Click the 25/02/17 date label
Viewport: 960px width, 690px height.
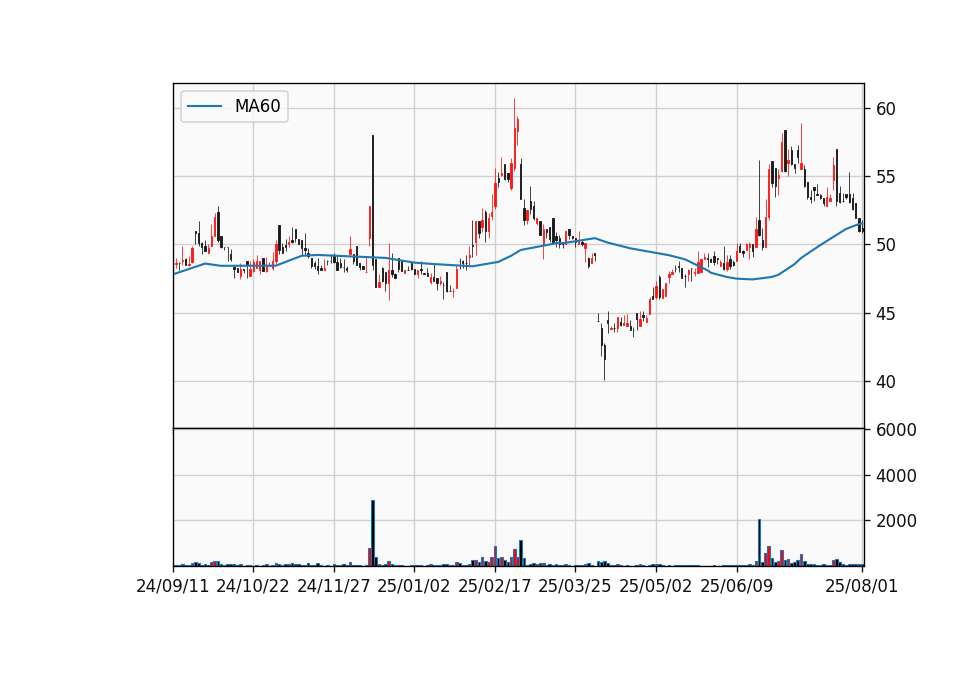click(x=495, y=586)
